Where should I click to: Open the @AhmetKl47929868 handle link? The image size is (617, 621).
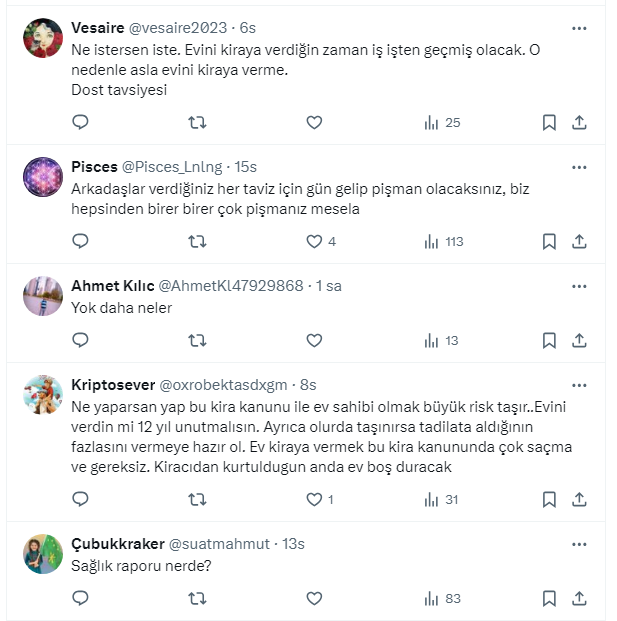coord(231,286)
